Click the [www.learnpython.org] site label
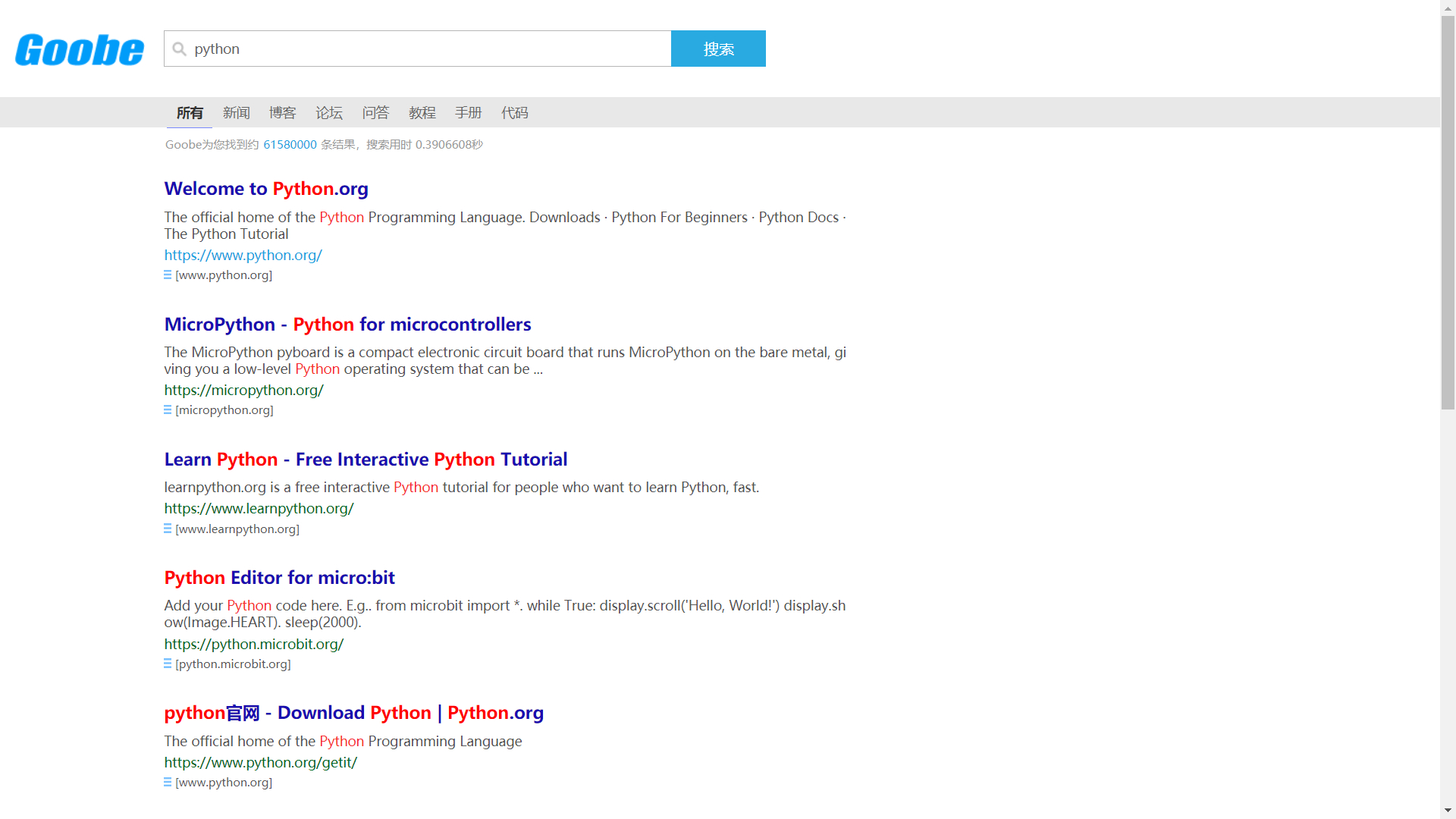 237,529
